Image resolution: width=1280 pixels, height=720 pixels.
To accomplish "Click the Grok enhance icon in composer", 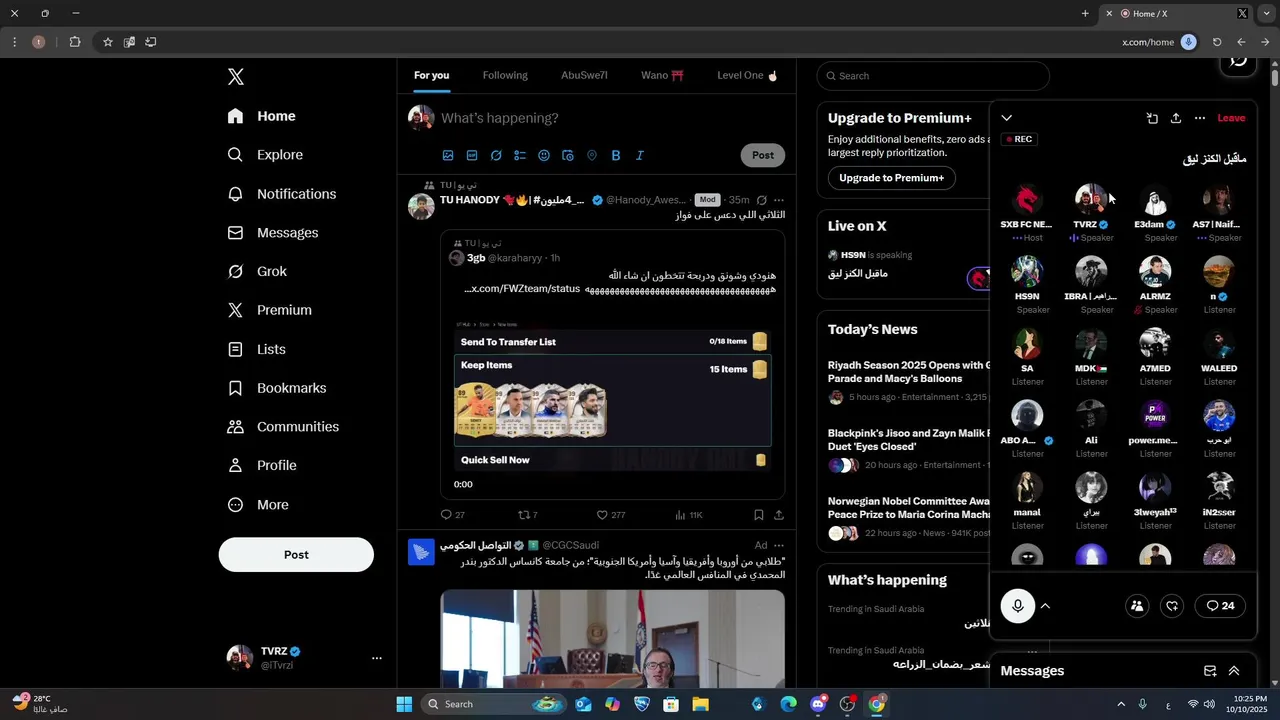I will pos(496,156).
